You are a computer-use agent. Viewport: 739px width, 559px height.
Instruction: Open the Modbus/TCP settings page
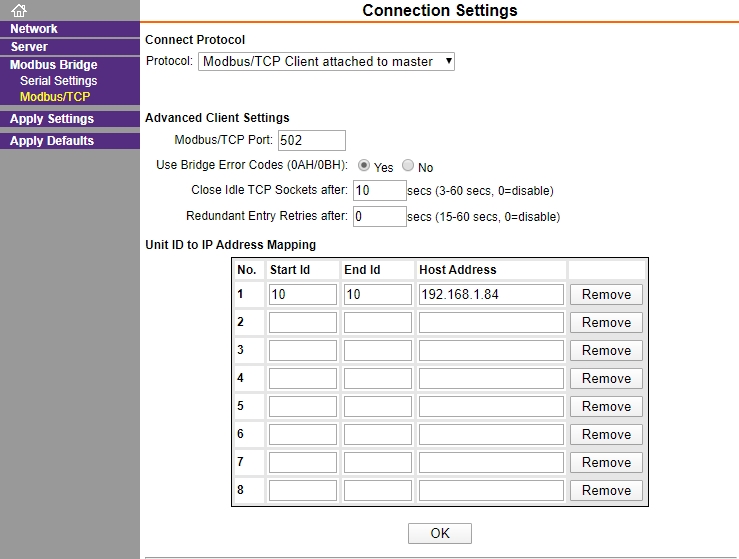pos(55,97)
